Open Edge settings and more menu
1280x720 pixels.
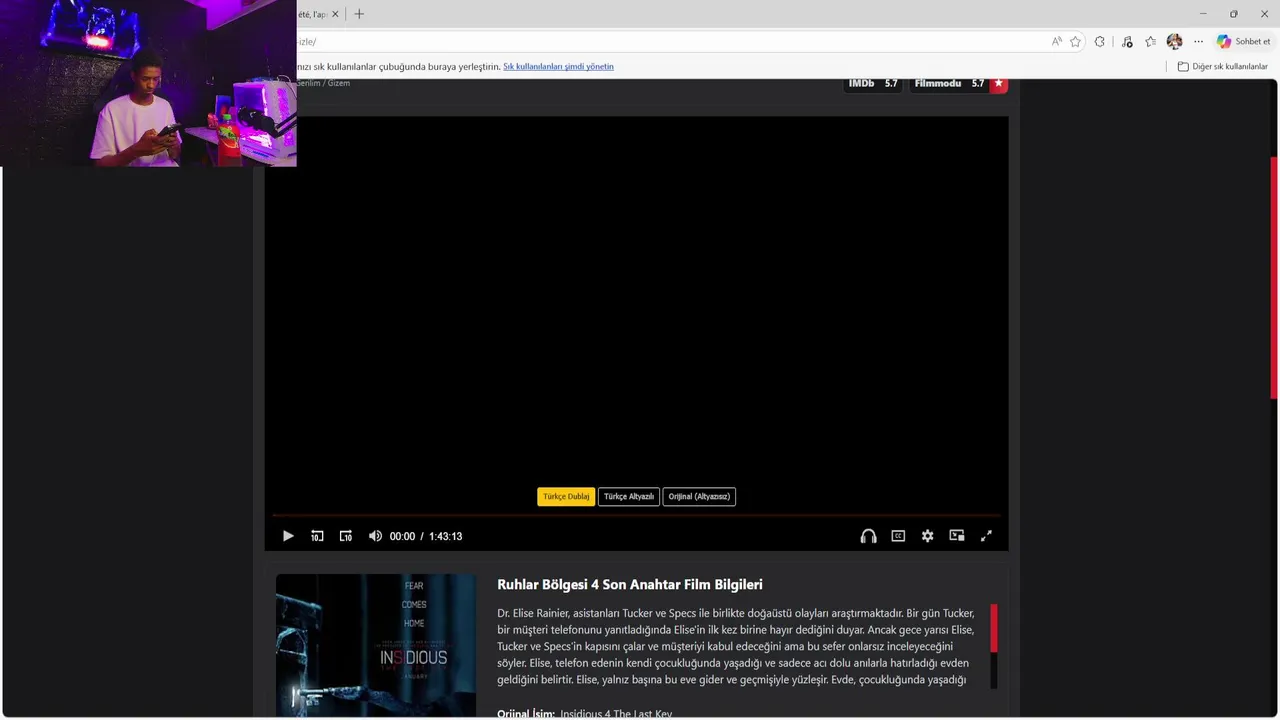(1198, 41)
